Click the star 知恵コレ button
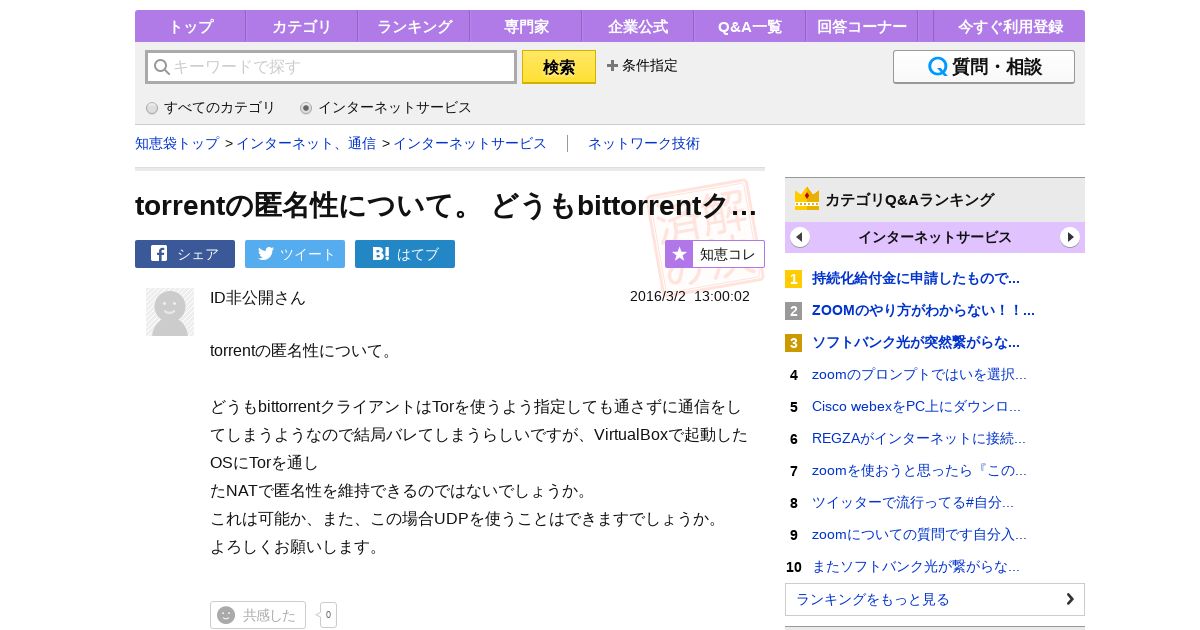The image size is (1200, 630). tap(715, 254)
